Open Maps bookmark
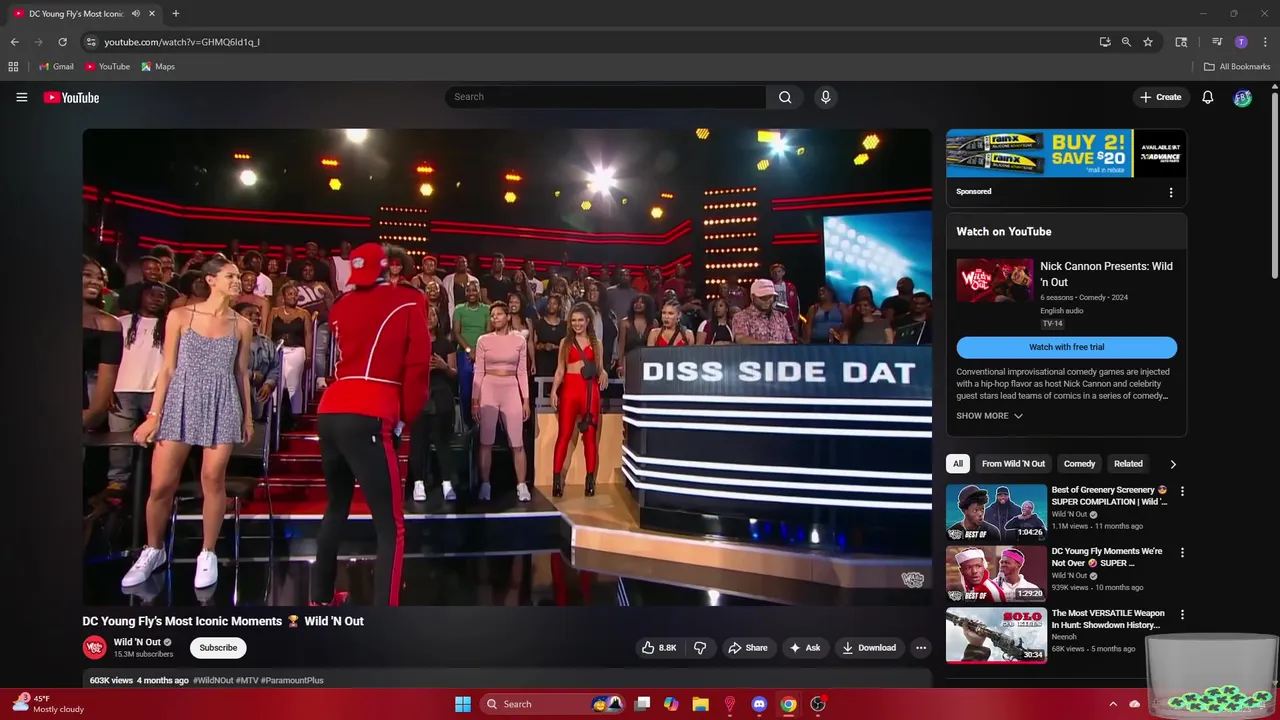This screenshot has width=1280, height=720. click(158, 67)
